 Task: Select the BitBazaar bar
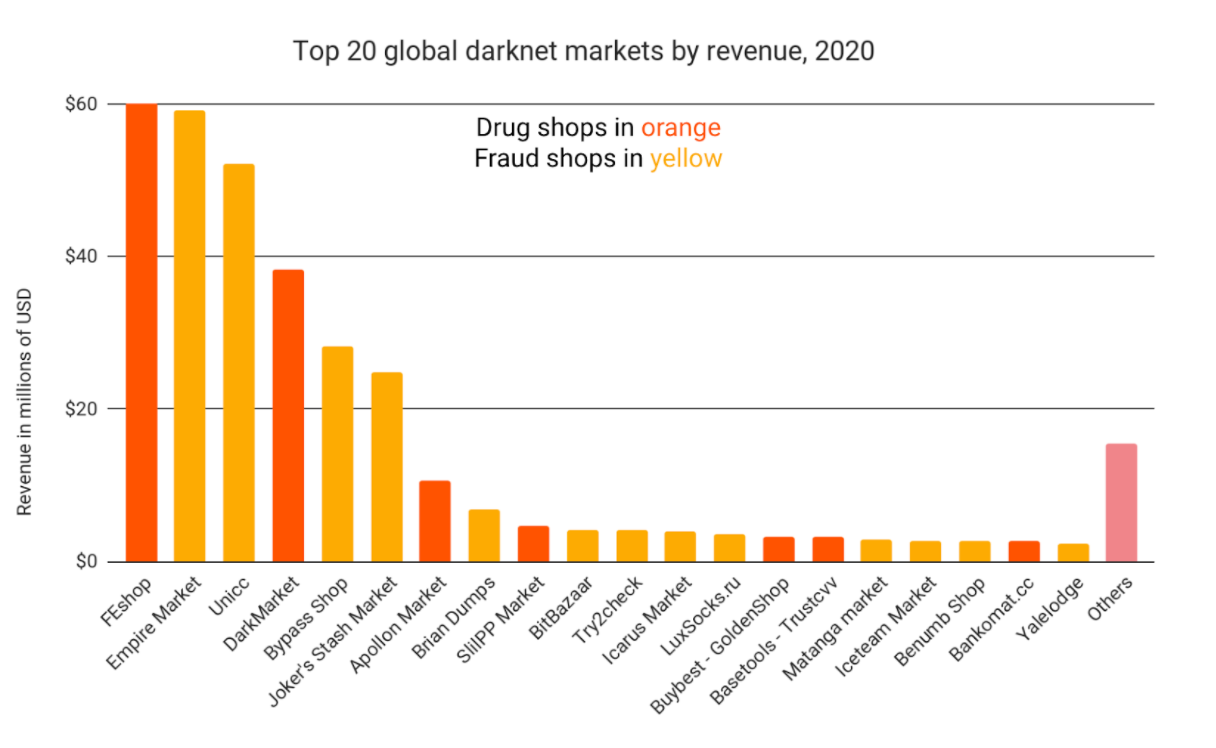(582, 545)
